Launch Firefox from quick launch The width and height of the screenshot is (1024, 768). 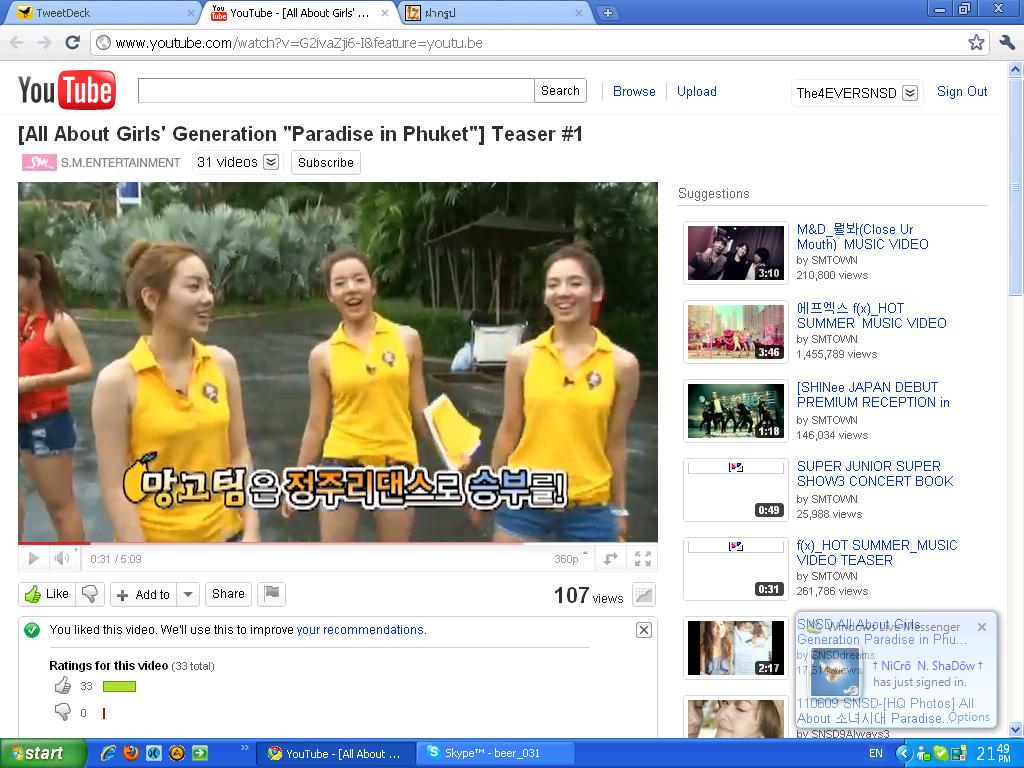click(x=131, y=753)
